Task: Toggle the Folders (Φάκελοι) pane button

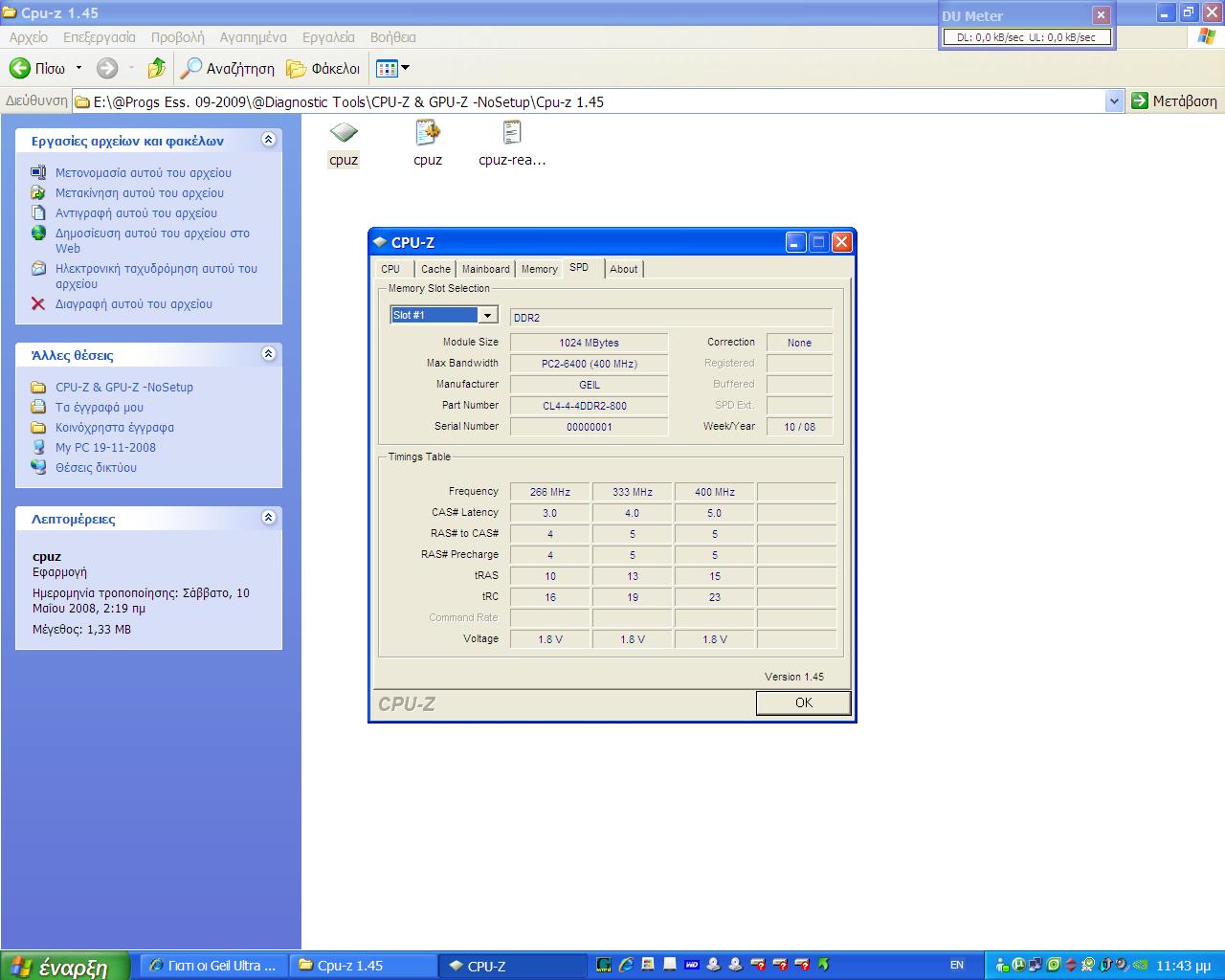Action: (x=323, y=68)
